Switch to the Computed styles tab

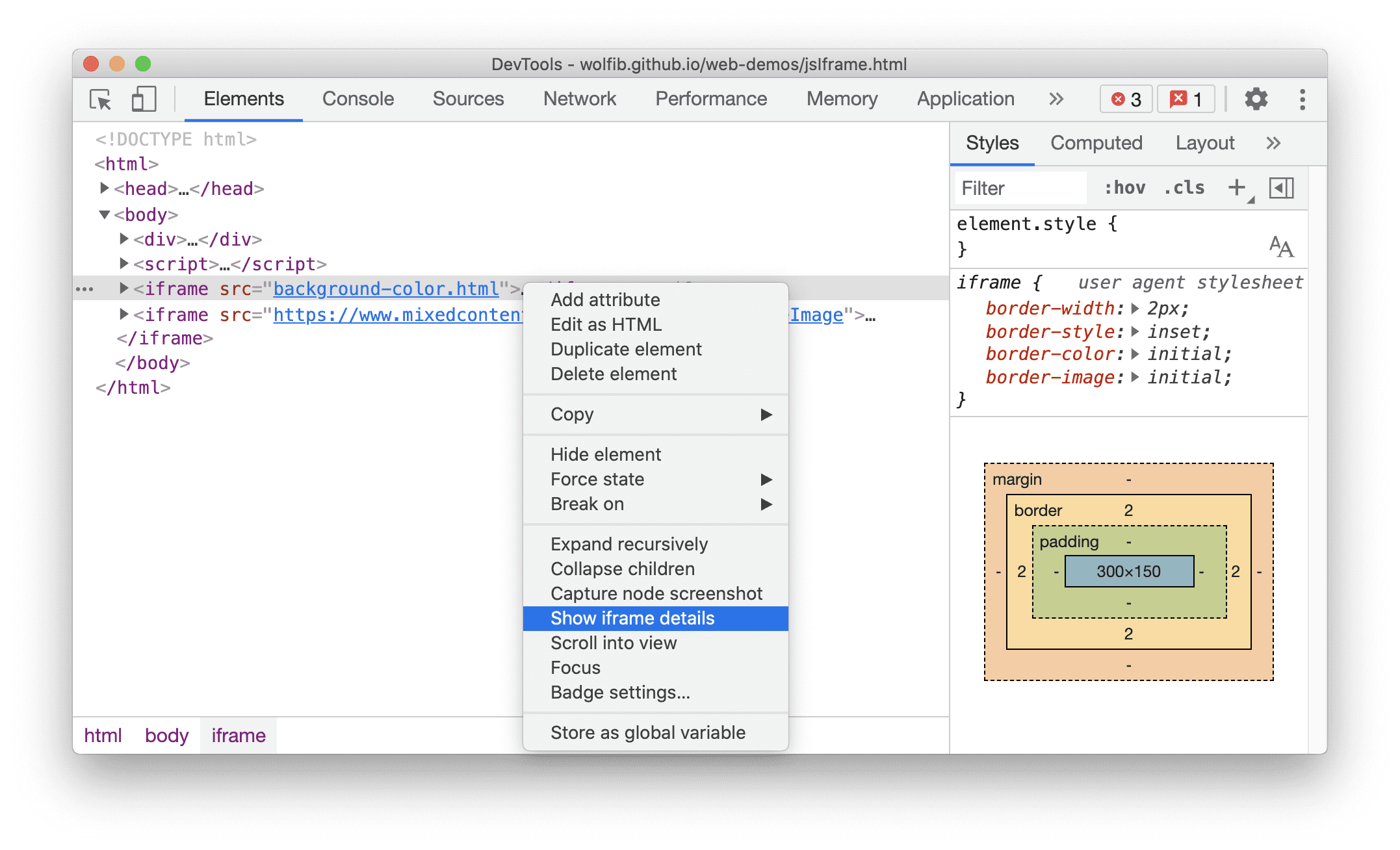click(x=1098, y=142)
